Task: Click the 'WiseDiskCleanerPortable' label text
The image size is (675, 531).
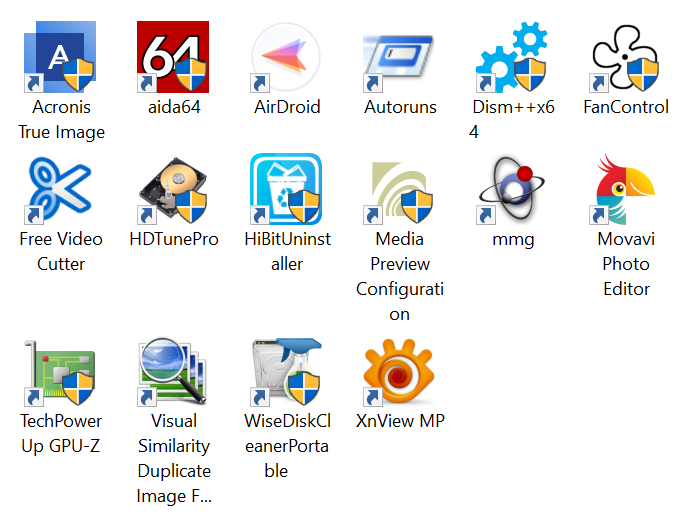Action: 287,446
